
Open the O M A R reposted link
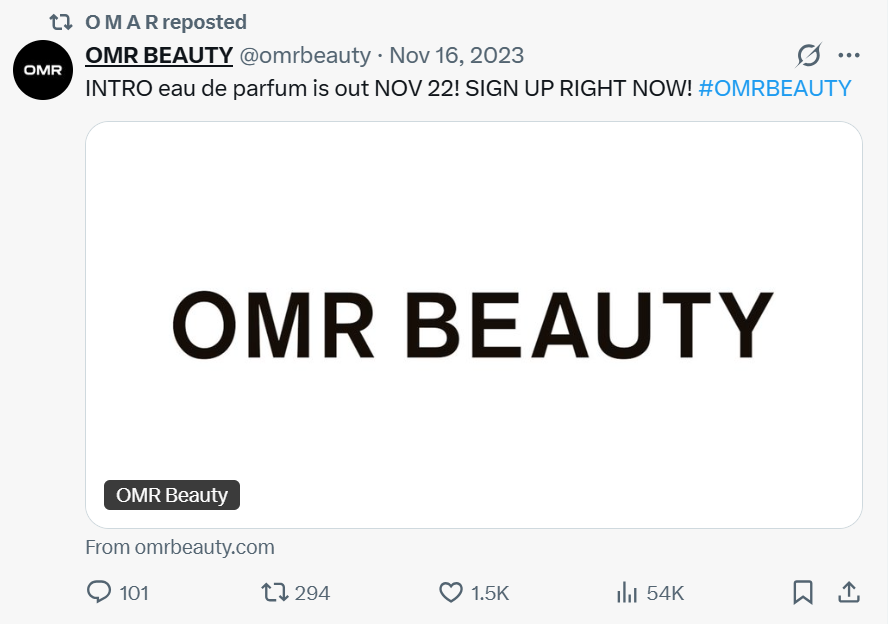coord(165,21)
